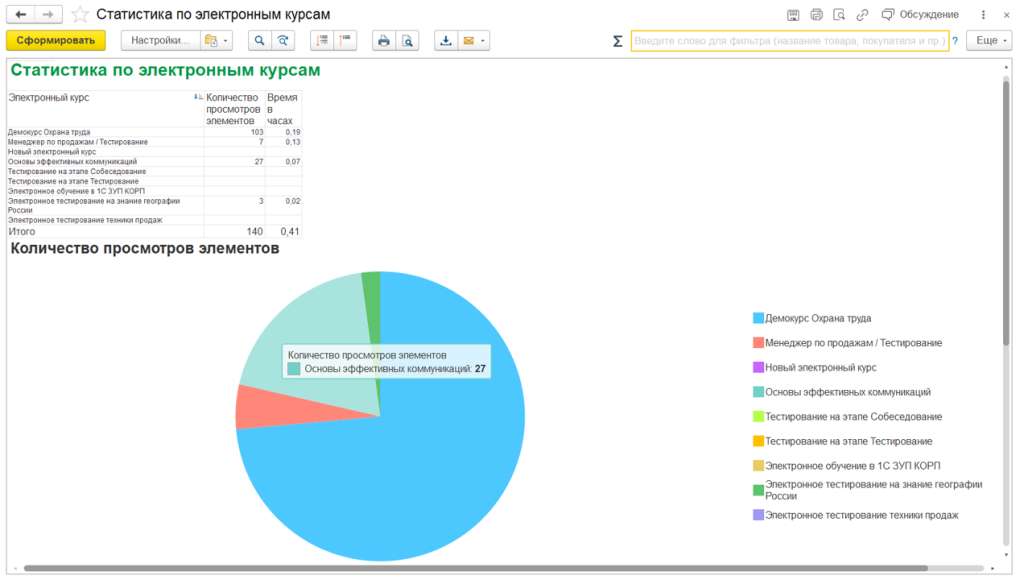Image resolution: width=1024 pixels, height=580 pixels.
Task: Open the Настройки... report settings
Action: [159, 41]
